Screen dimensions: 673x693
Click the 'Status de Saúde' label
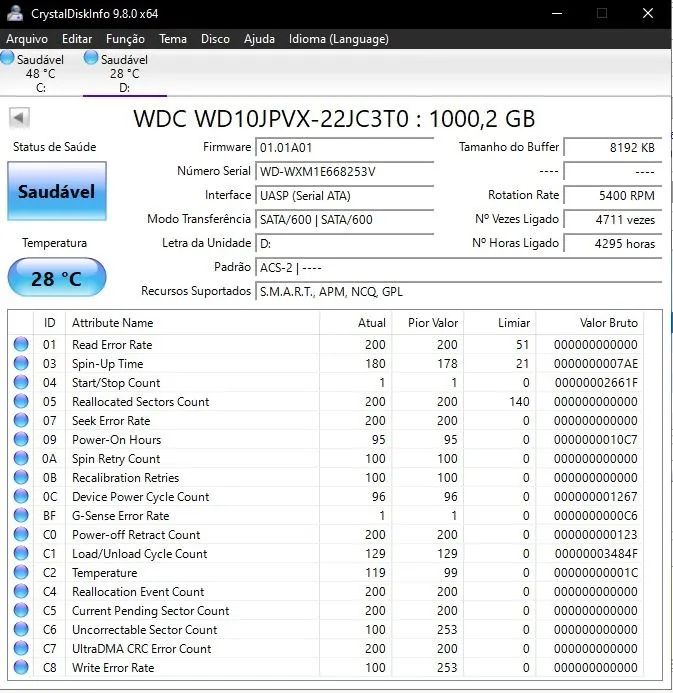(x=54, y=147)
